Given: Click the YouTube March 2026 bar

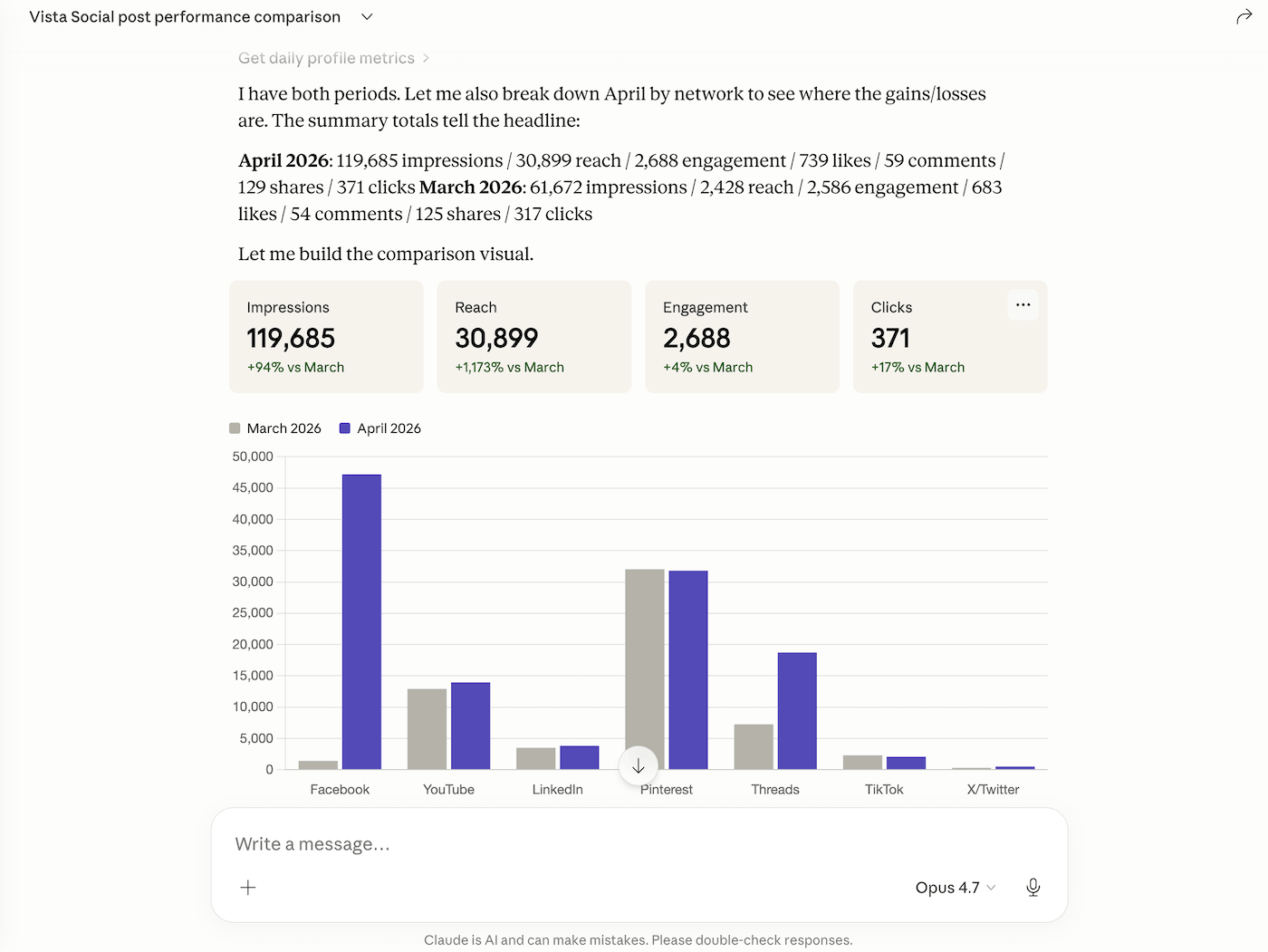Looking at the screenshot, I should click(x=427, y=729).
